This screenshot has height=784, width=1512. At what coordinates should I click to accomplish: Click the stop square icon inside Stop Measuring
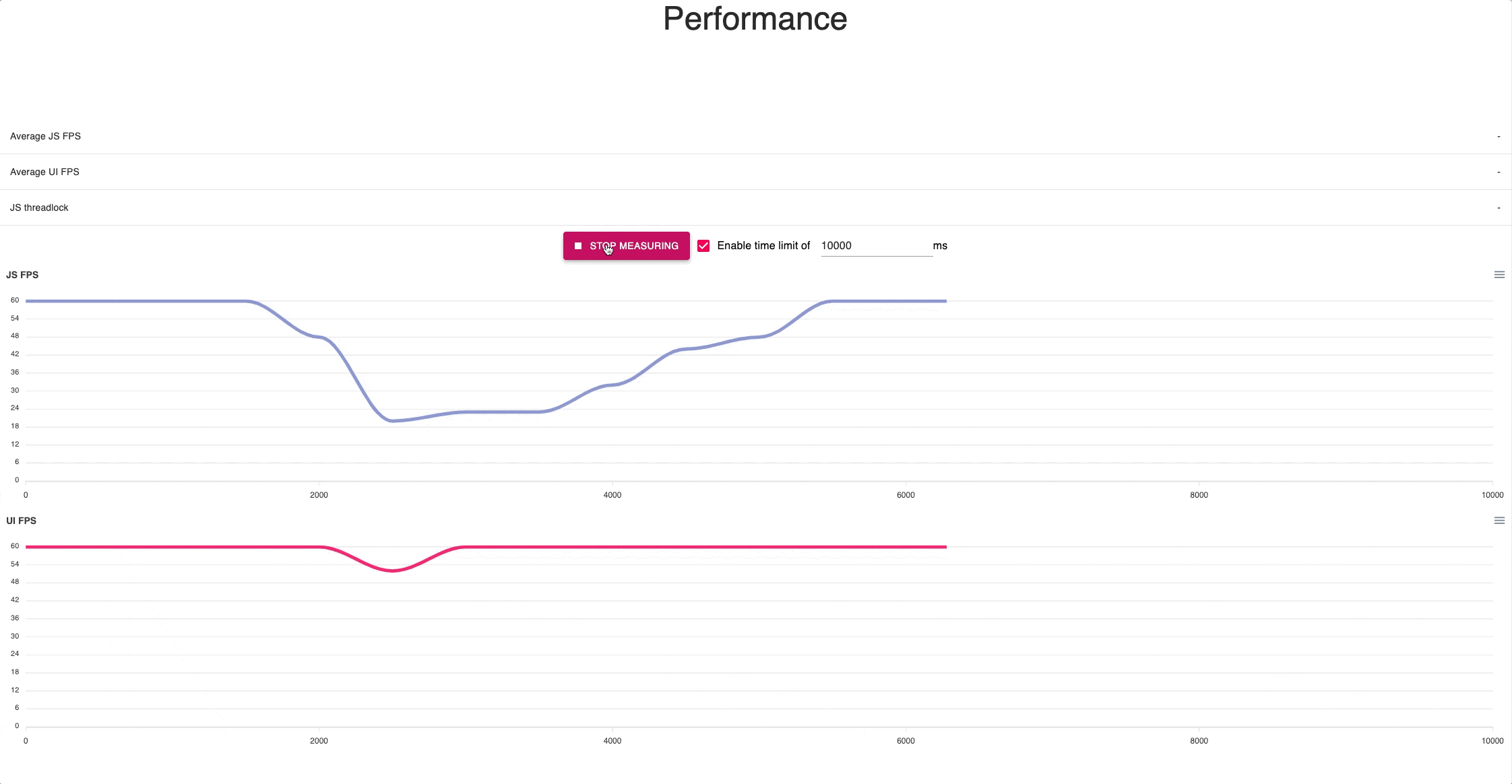(578, 245)
